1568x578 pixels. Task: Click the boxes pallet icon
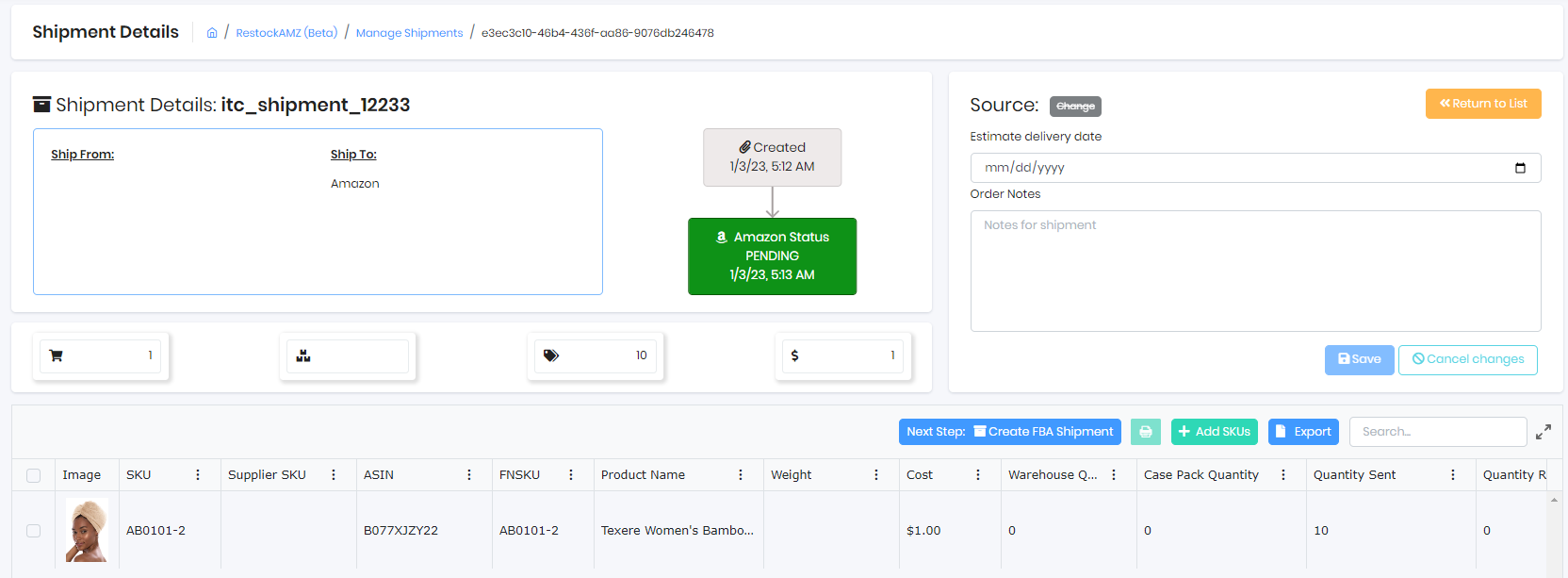pyautogui.click(x=303, y=355)
